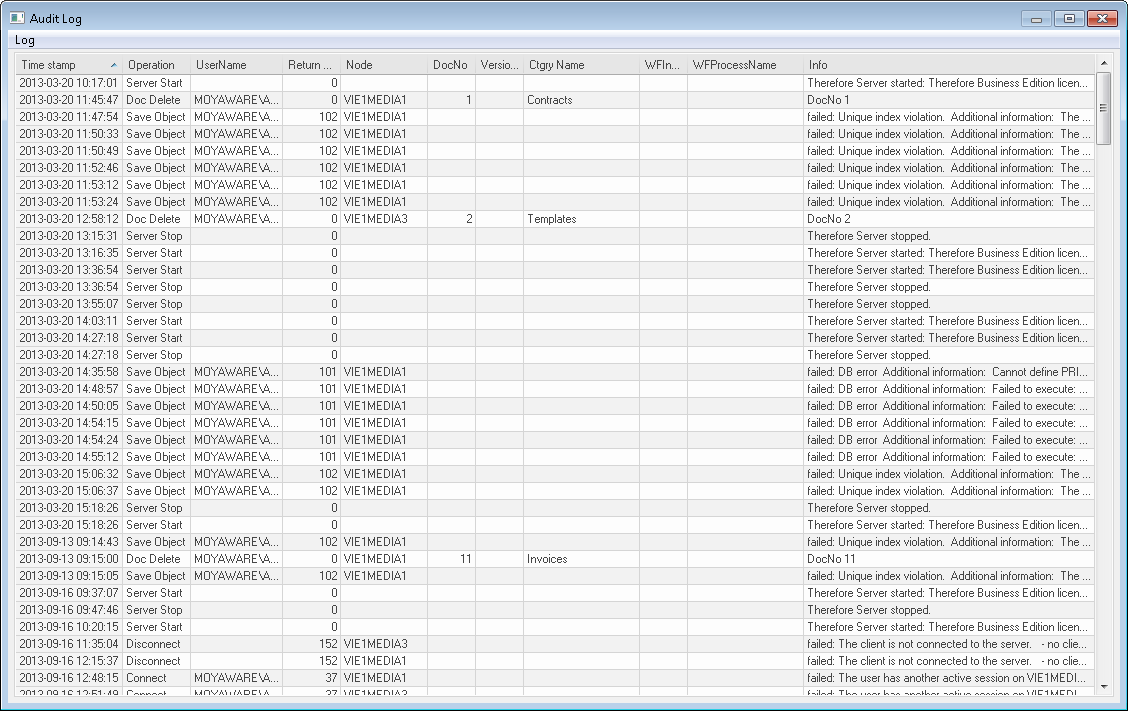Click the DocNo column header

pyautogui.click(x=449, y=65)
